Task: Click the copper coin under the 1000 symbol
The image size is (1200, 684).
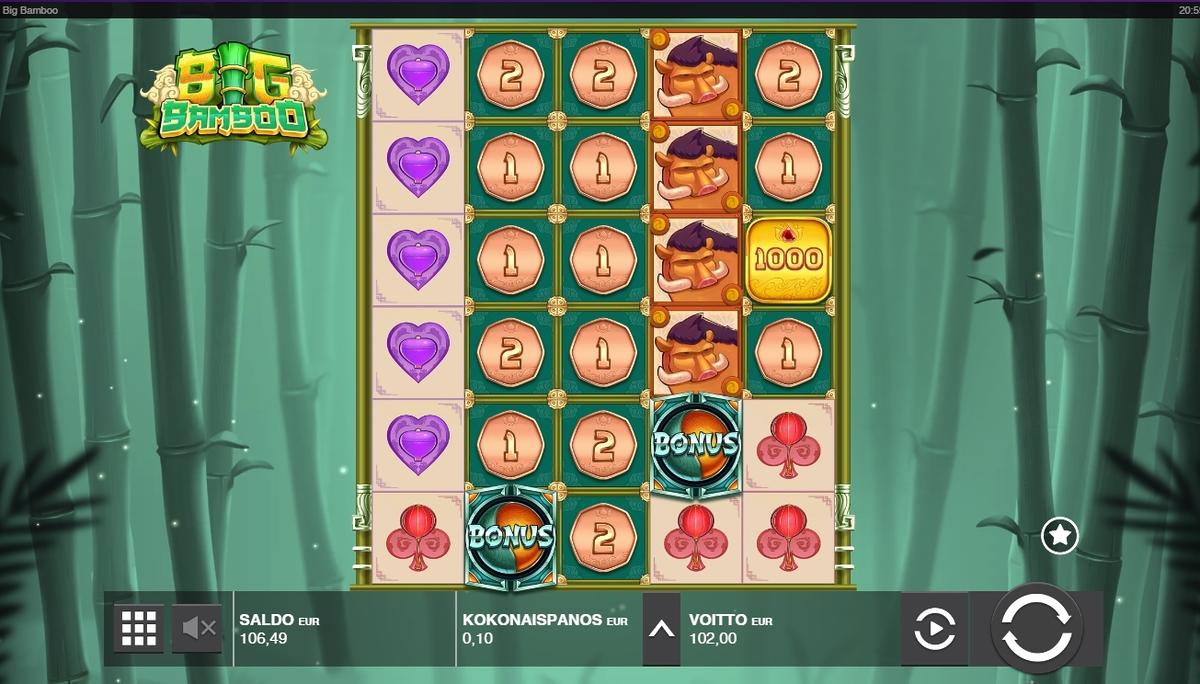Action: [x=788, y=352]
